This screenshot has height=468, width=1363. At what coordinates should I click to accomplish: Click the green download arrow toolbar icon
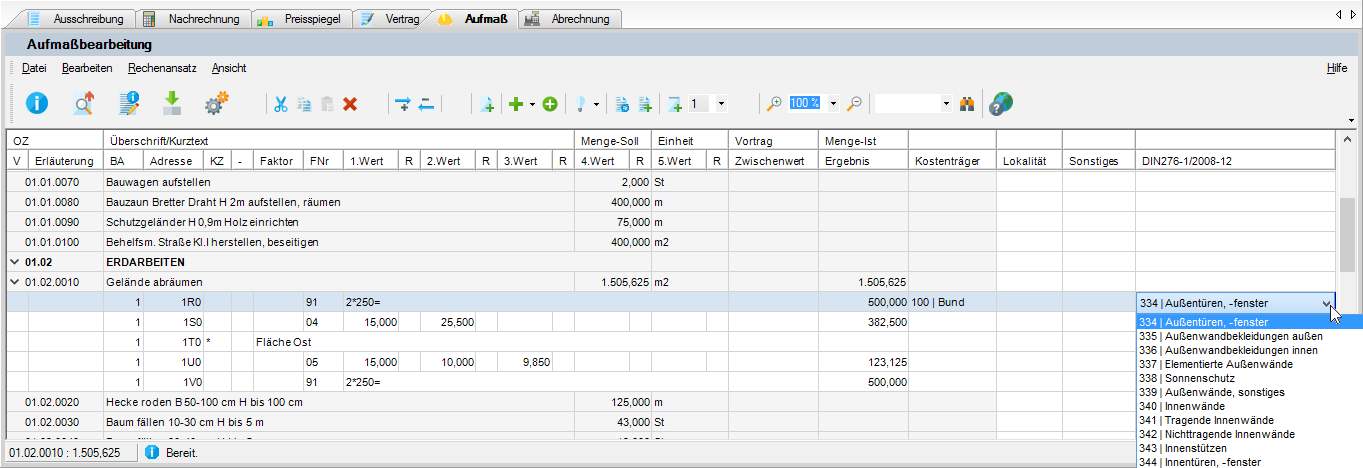tap(172, 102)
